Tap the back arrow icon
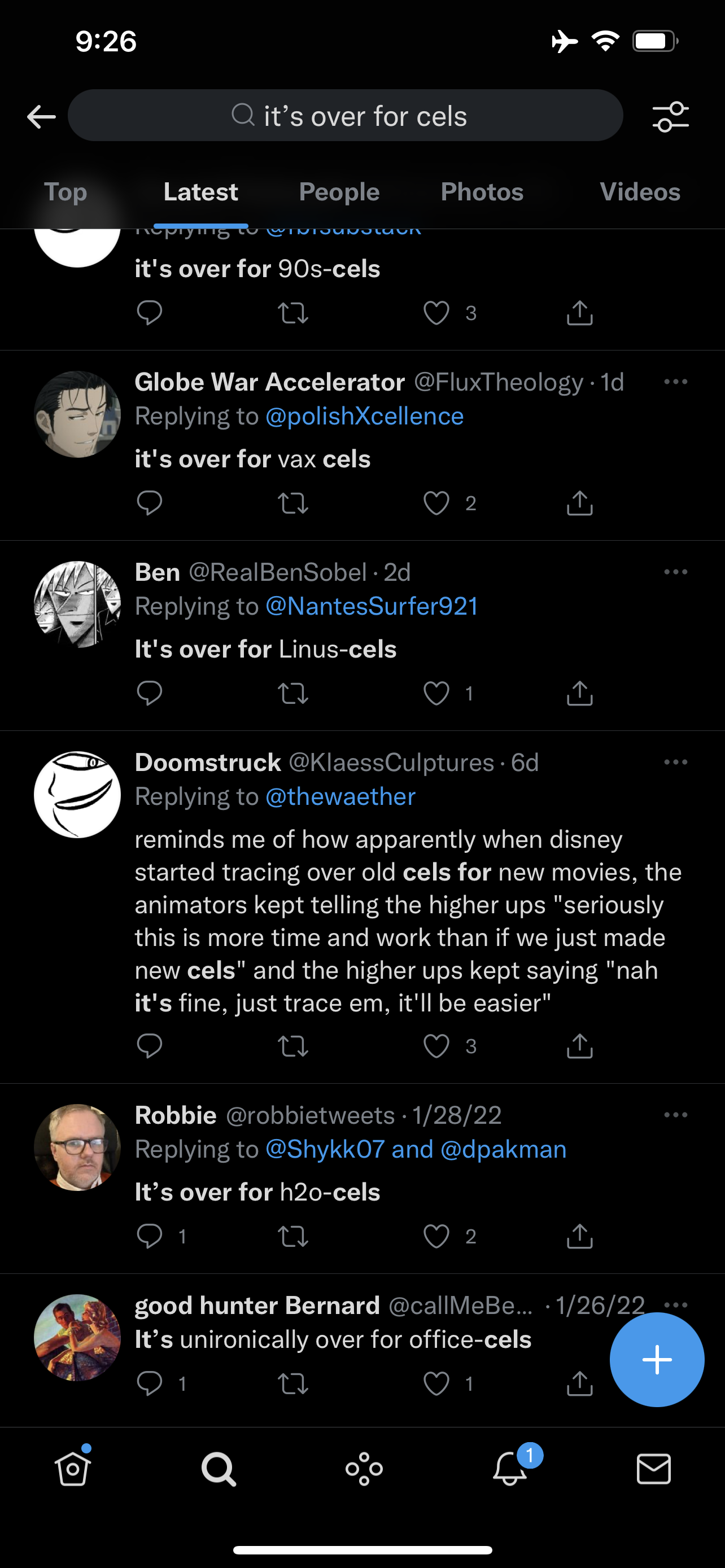Viewport: 725px width, 1568px height. 41,116
